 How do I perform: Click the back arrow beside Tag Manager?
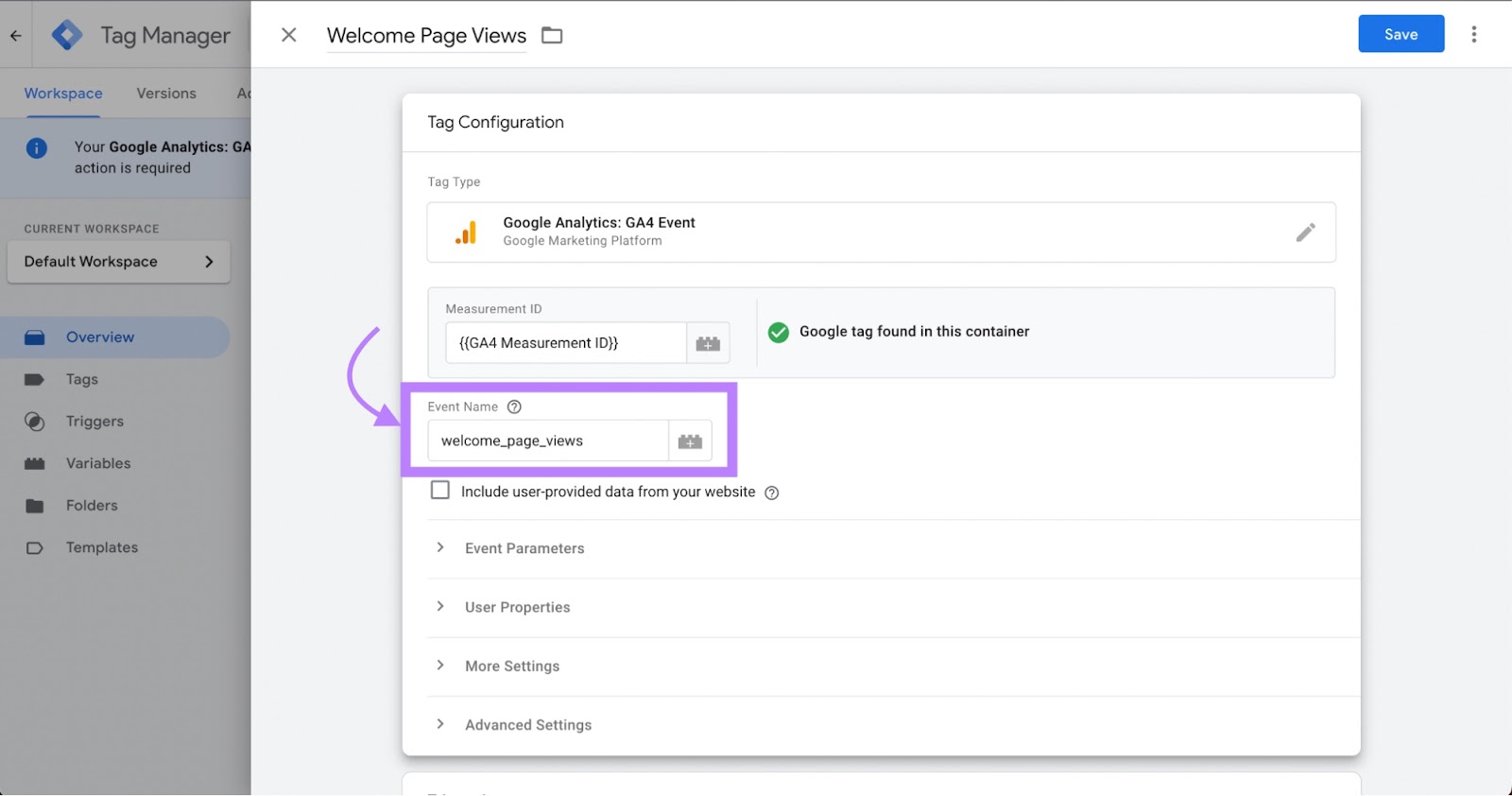click(x=15, y=36)
